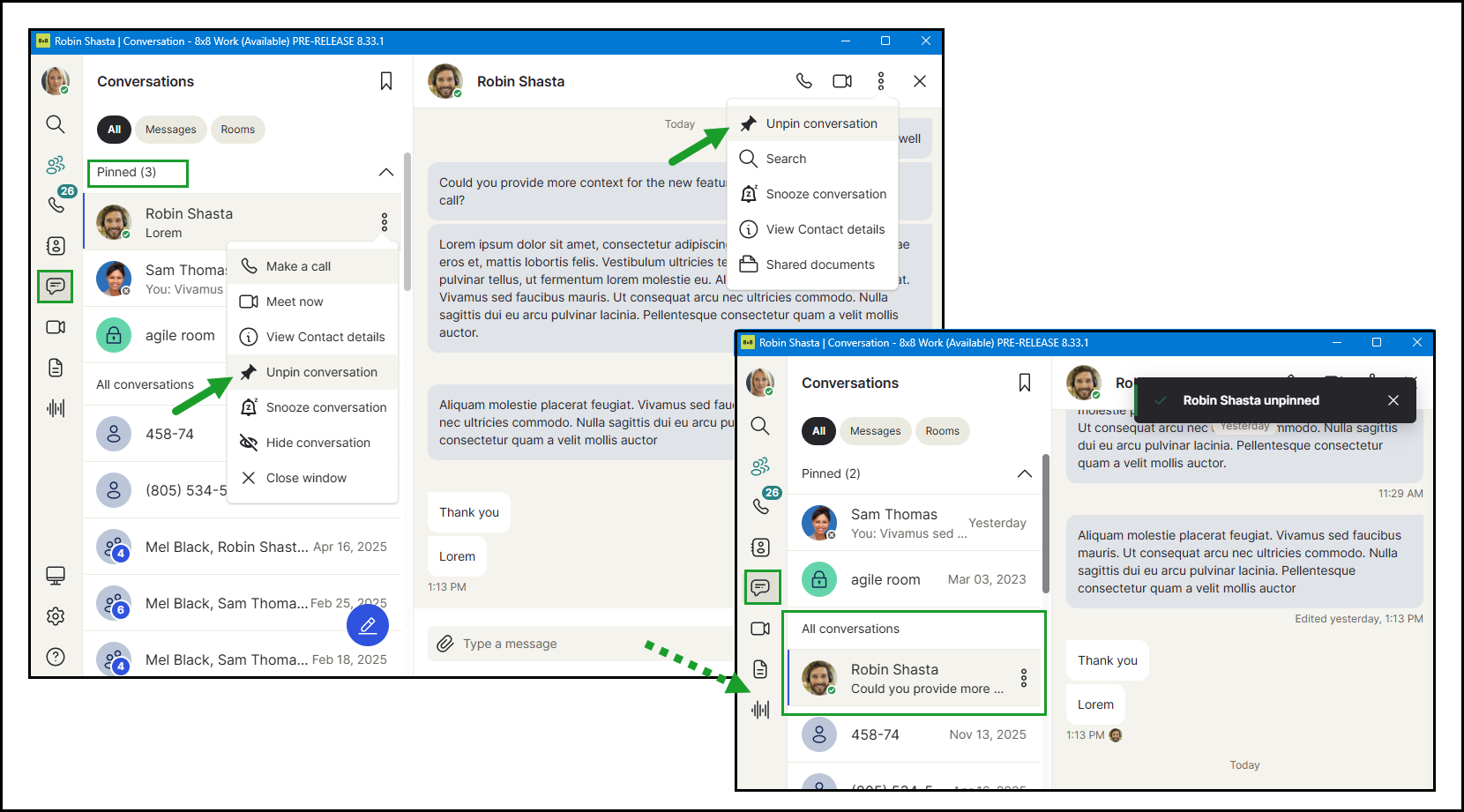Choose Unpin conversation in chat header menu
The width and height of the screenshot is (1464, 812).
[813, 123]
